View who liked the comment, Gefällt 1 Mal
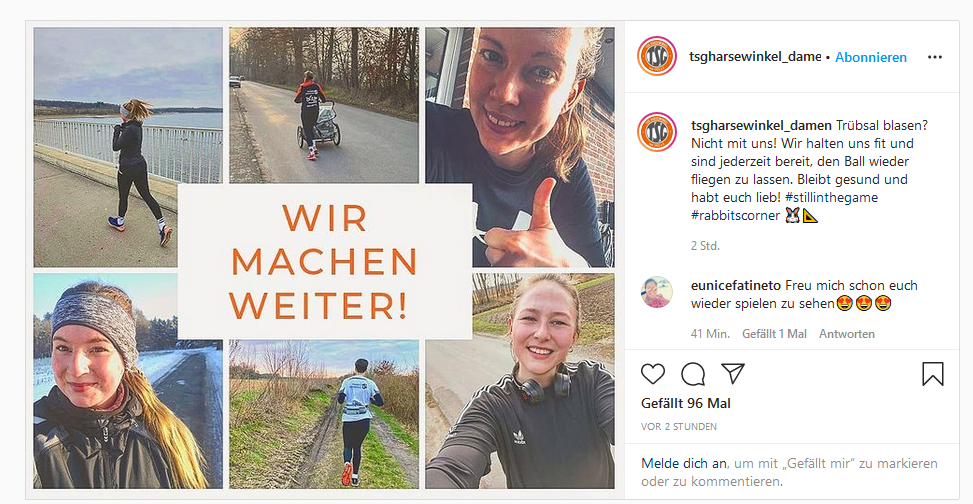Viewport: 973px width, 504px height. (x=774, y=334)
